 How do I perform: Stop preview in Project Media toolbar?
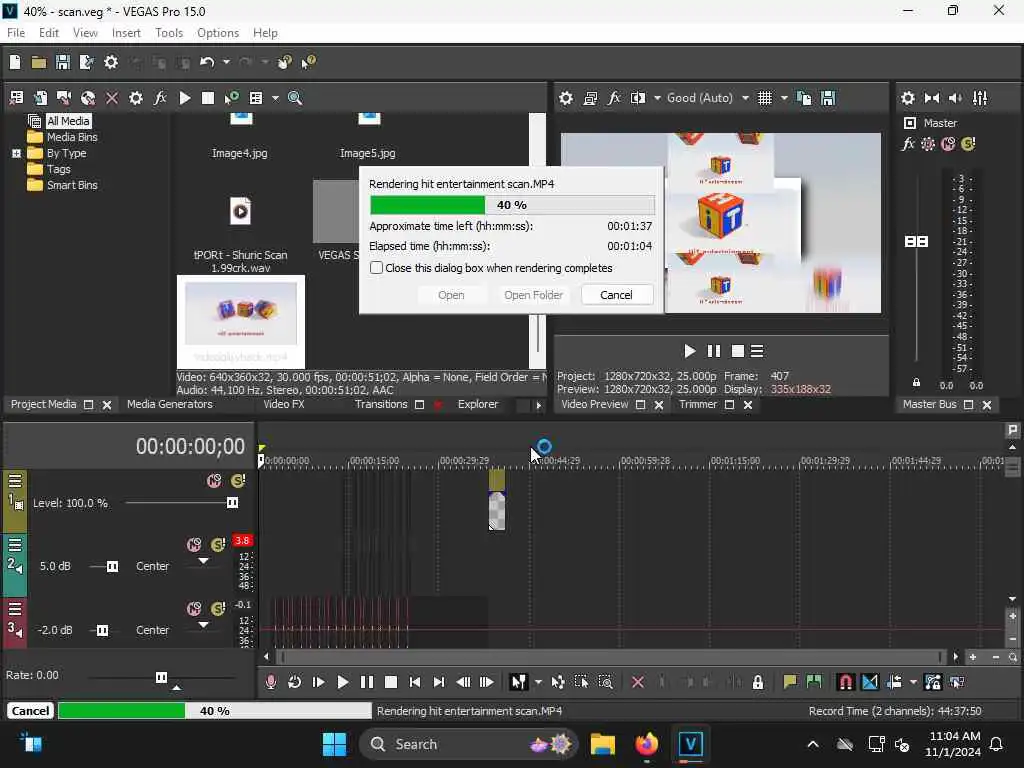pyautogui.click(x=208, y=98)
